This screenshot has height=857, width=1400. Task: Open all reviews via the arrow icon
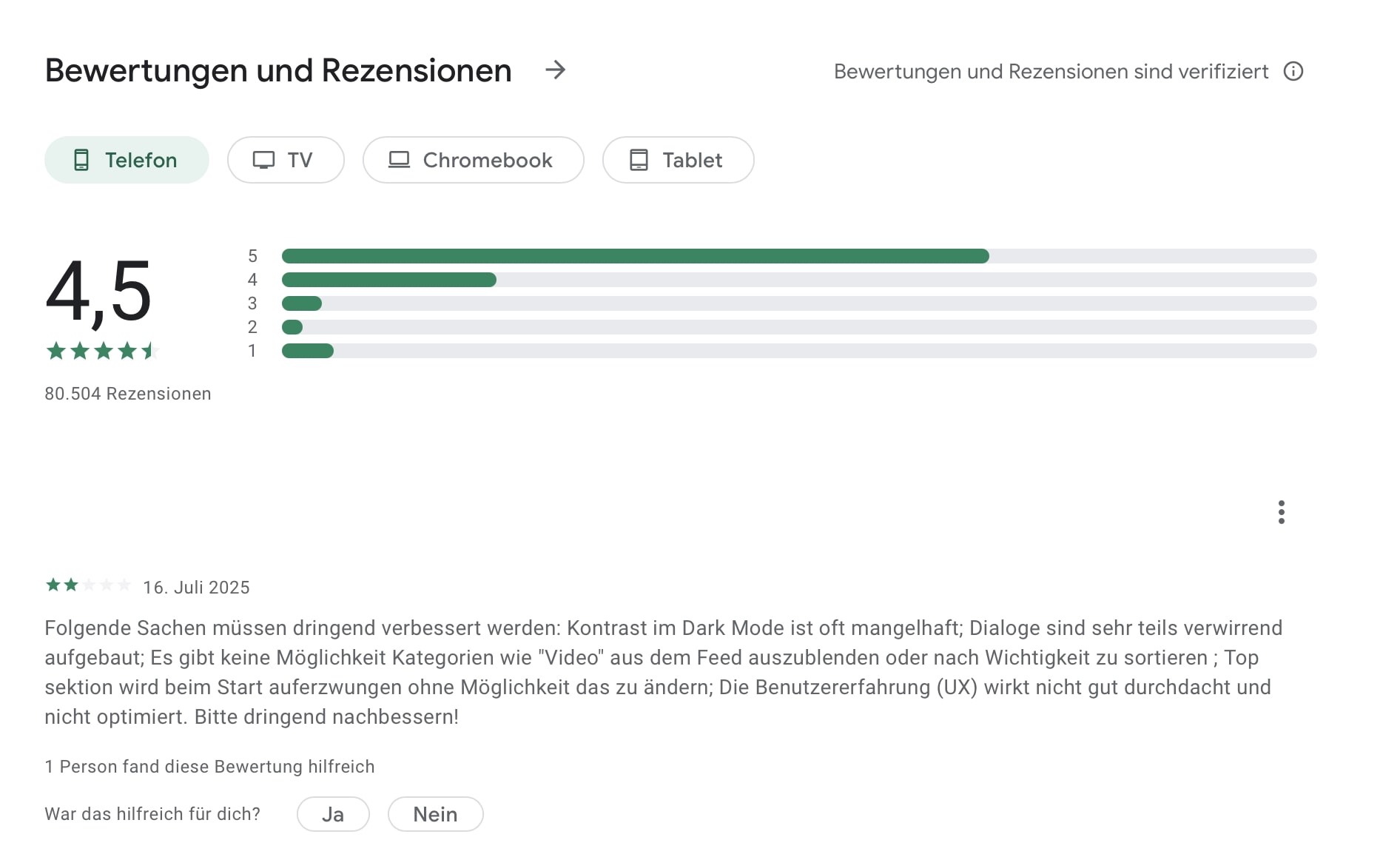[x=555, y=70]
